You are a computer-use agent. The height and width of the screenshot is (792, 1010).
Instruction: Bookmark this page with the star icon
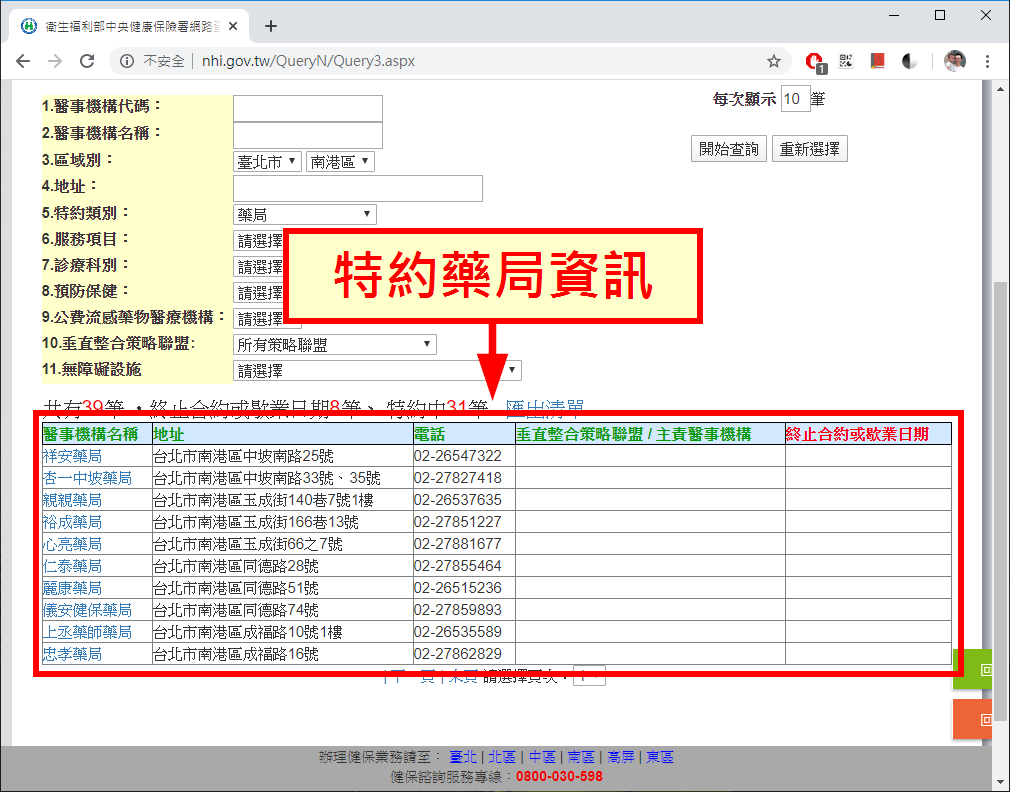pos(774,61)
